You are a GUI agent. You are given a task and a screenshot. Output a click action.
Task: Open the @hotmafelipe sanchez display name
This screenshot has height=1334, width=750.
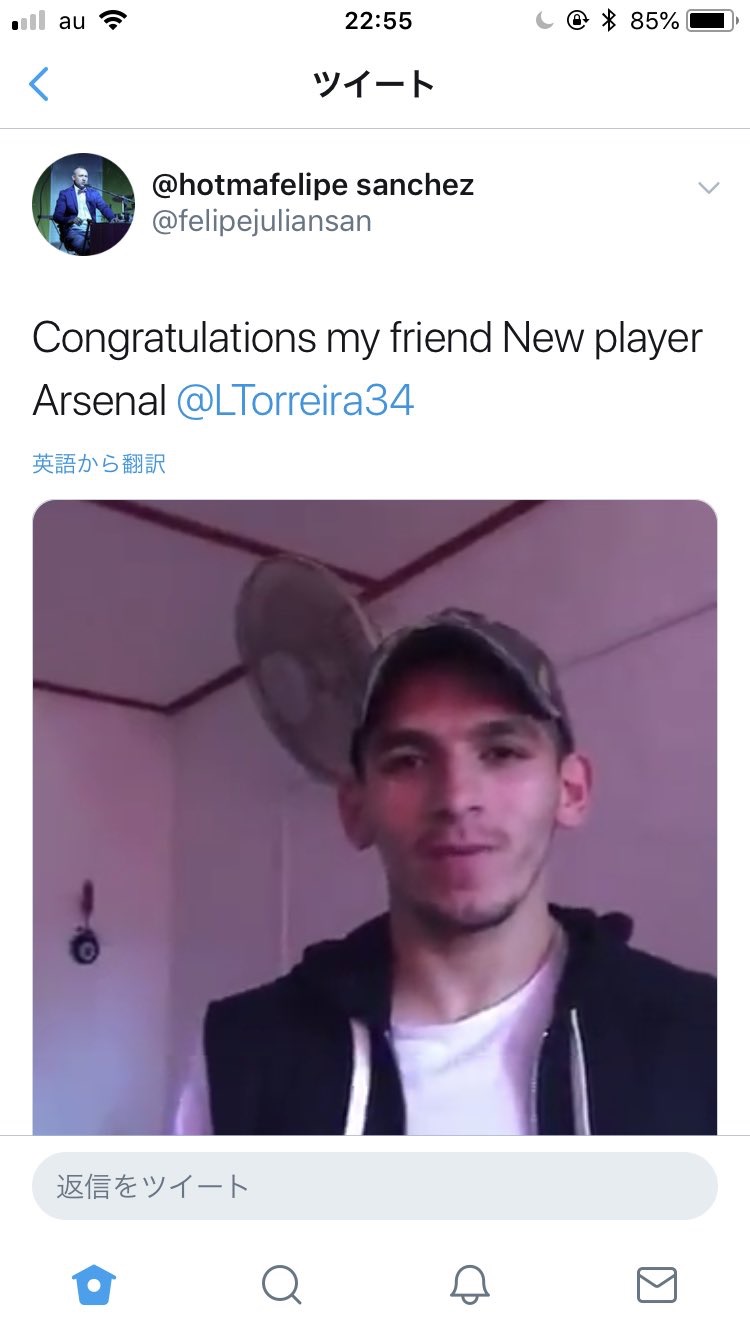[312, 185]
